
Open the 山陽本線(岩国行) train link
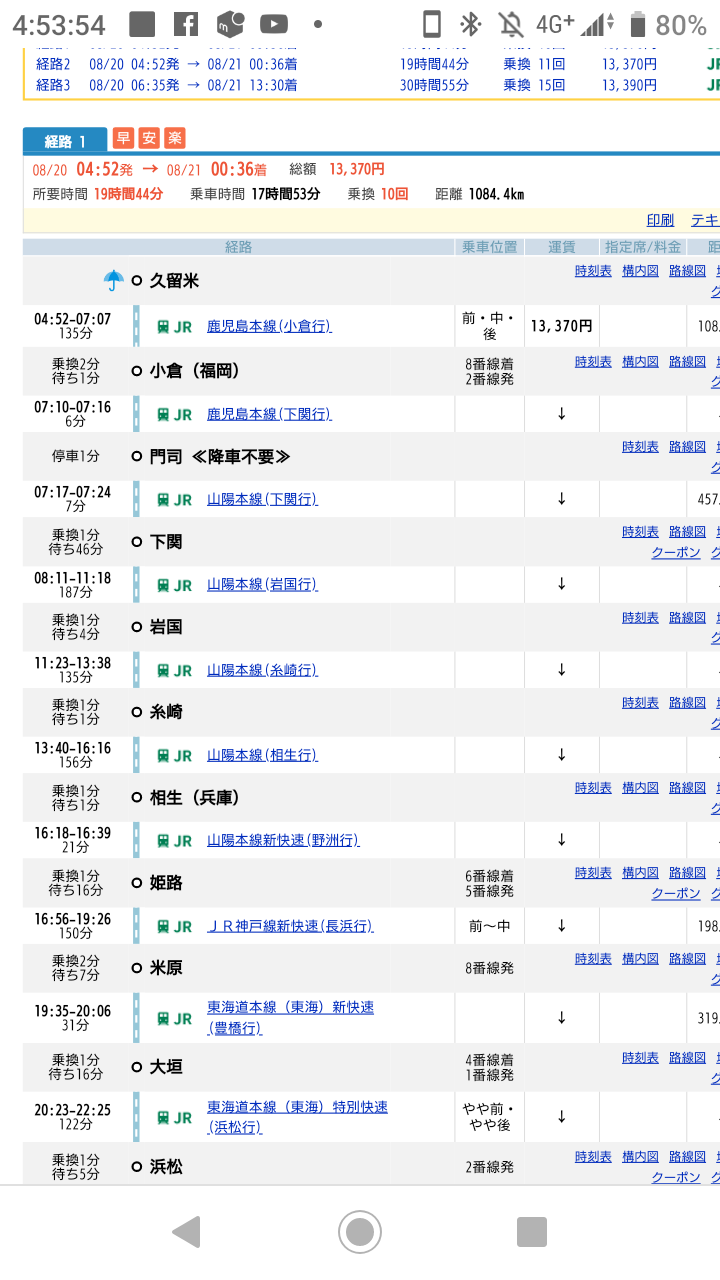(262, 584)
